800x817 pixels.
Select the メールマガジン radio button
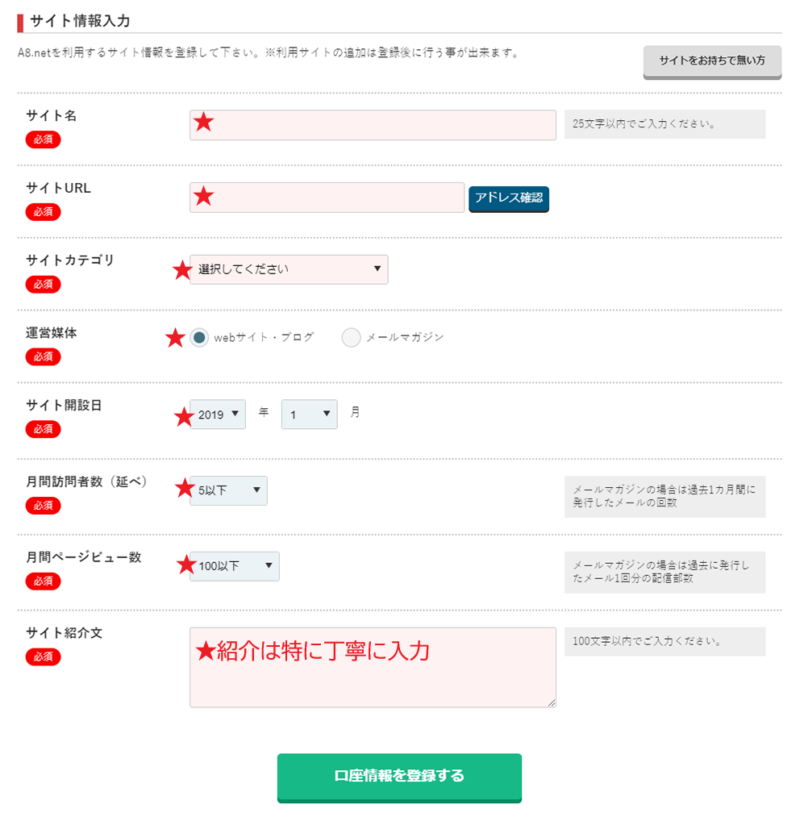pos(351,338)
